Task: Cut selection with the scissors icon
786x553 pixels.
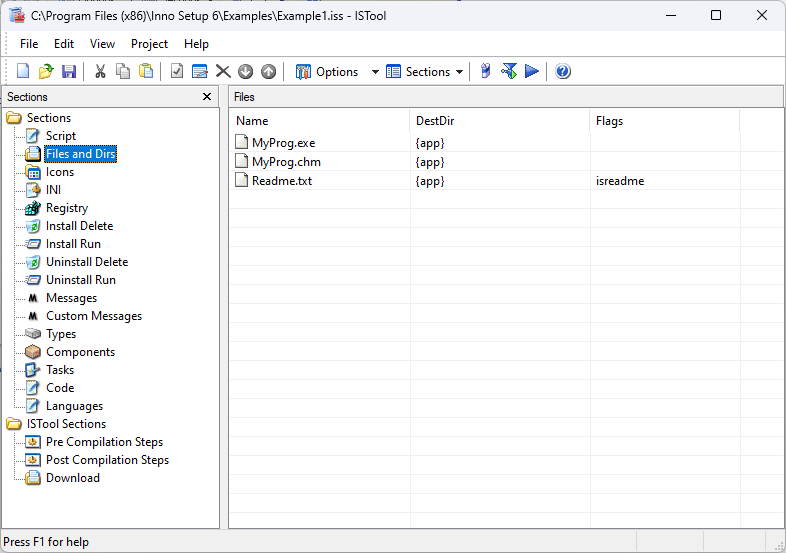Action: click(100, 71)
